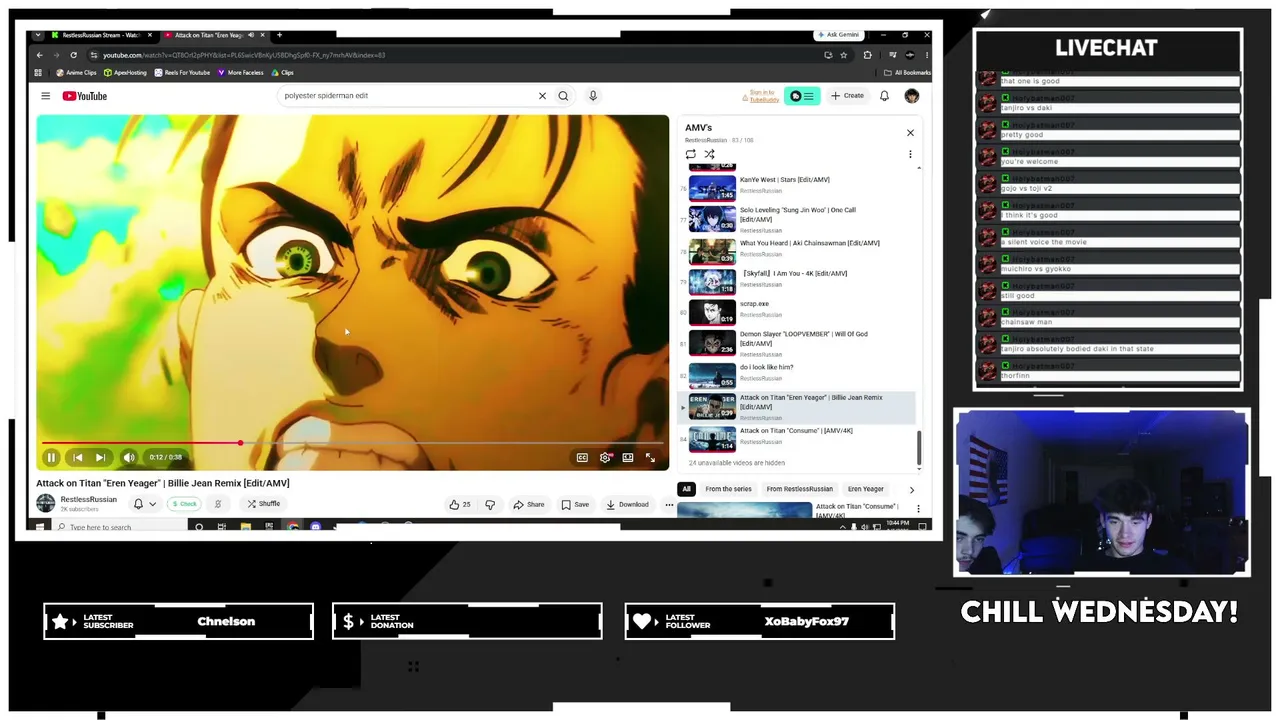This screenshot has height=720, width=1280.
Task: Pause the video
Action: pos(51,457)
